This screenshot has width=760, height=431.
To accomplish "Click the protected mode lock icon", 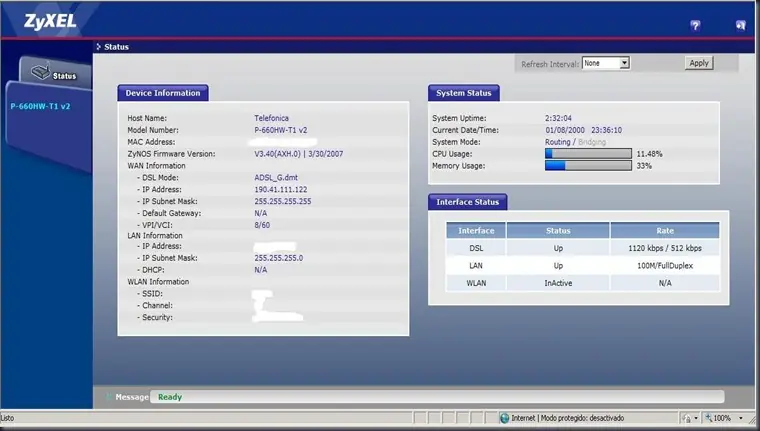I will [x=686, y=418].
